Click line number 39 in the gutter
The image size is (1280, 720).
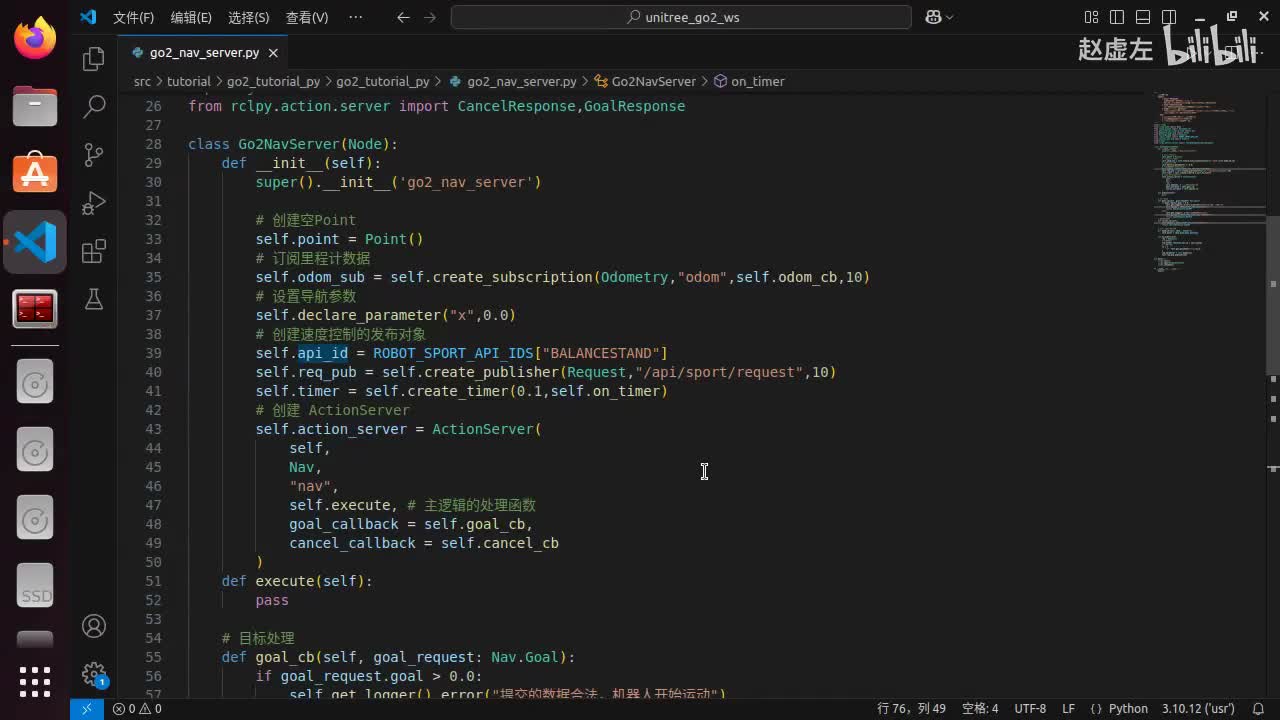point(153,353)
